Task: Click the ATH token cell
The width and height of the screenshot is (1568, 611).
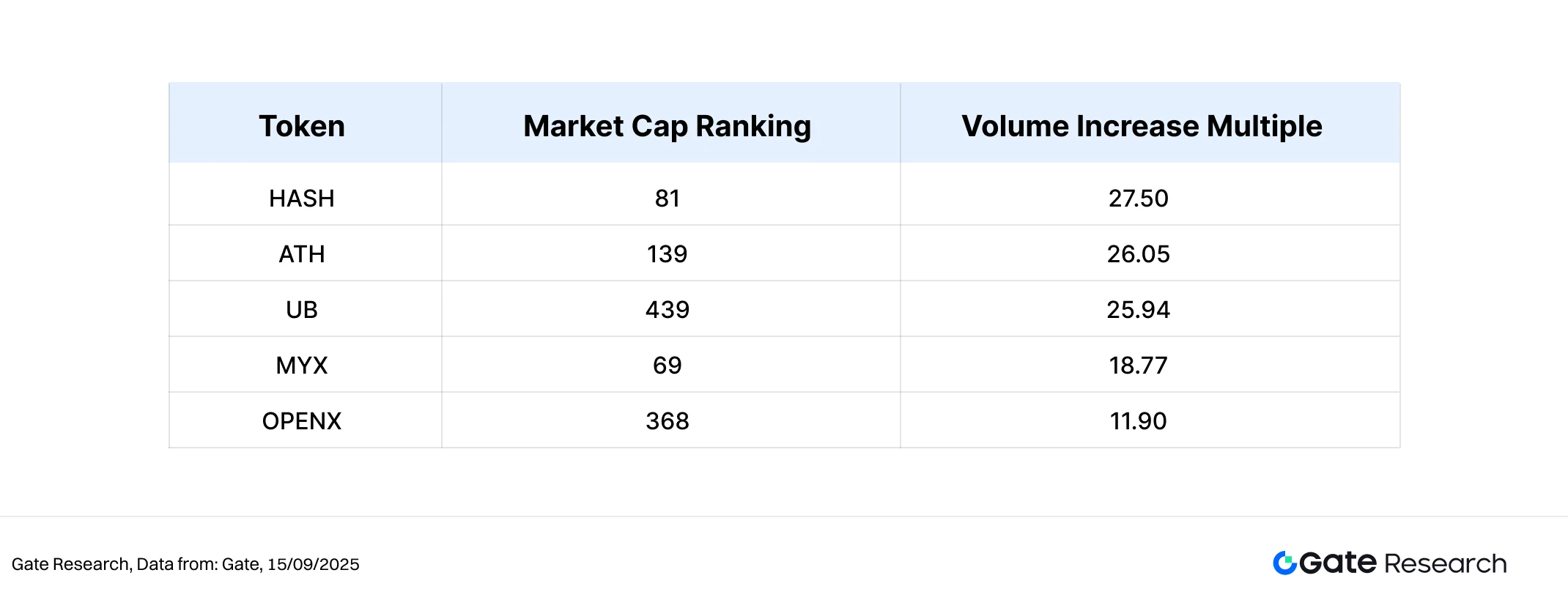Action: coord(302,254)
